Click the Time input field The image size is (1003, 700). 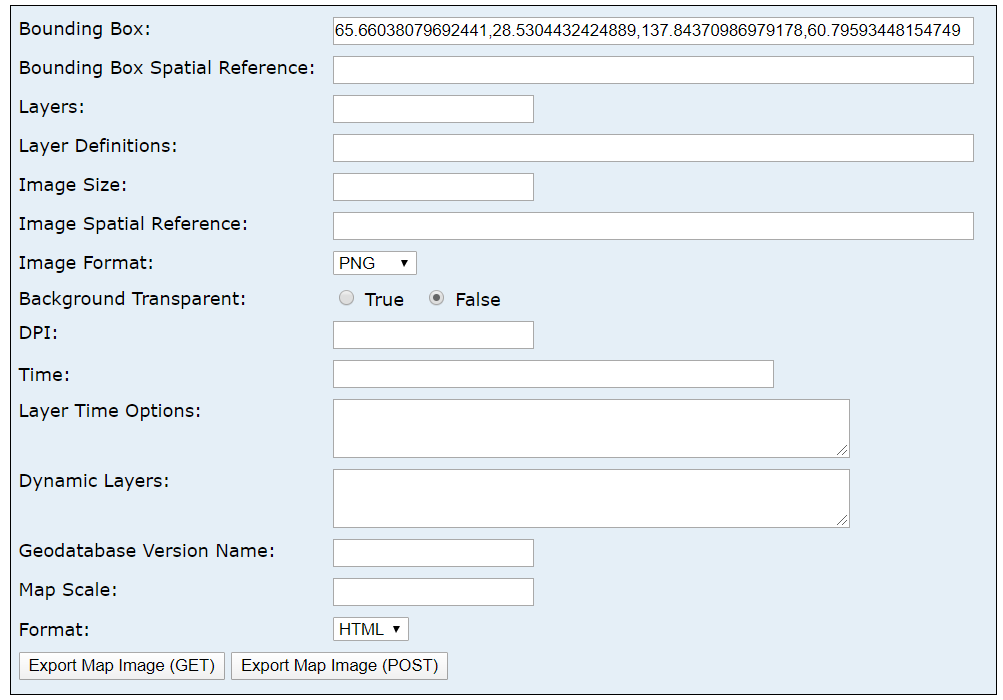553,374
